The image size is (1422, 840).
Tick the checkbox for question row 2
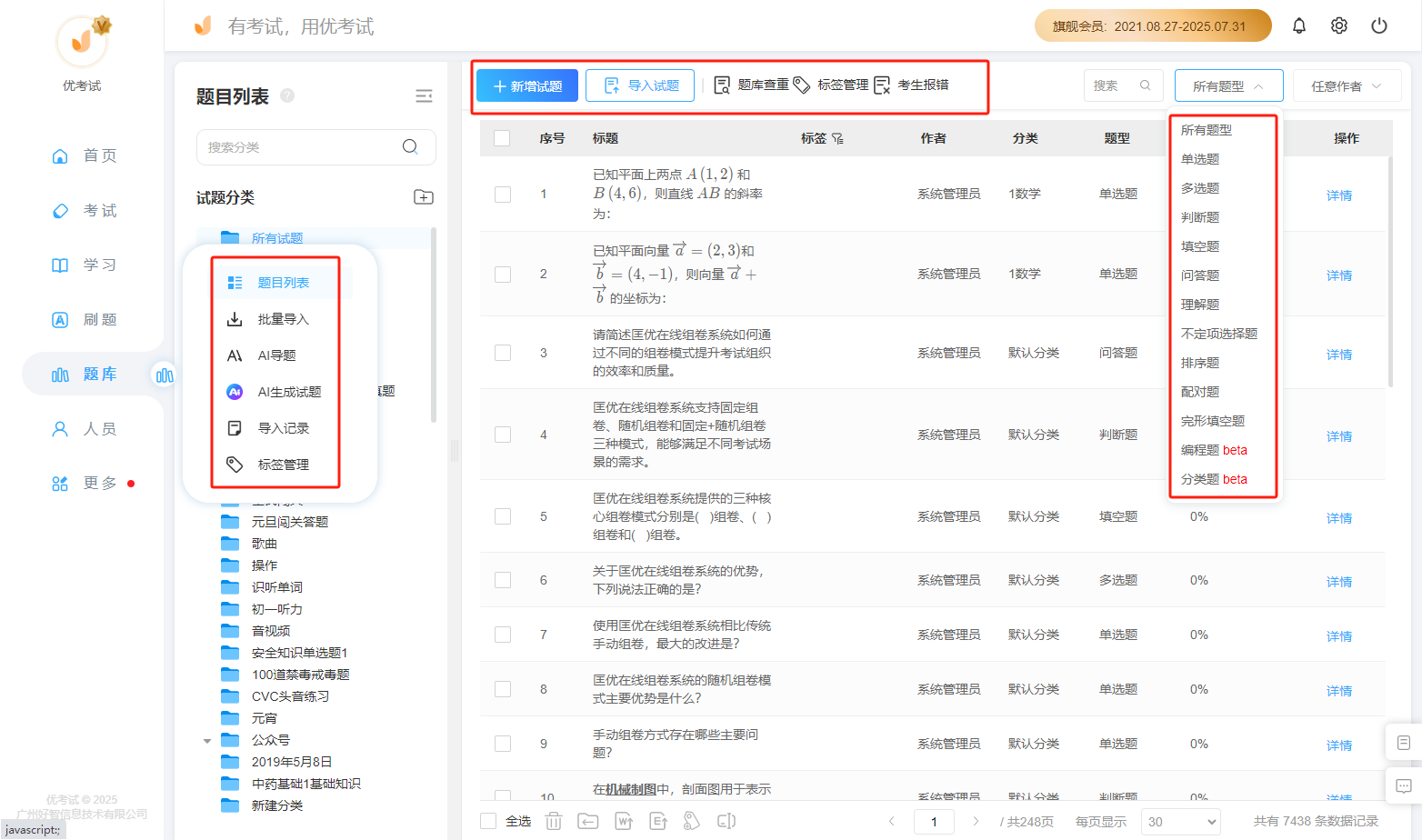[503, 275]
